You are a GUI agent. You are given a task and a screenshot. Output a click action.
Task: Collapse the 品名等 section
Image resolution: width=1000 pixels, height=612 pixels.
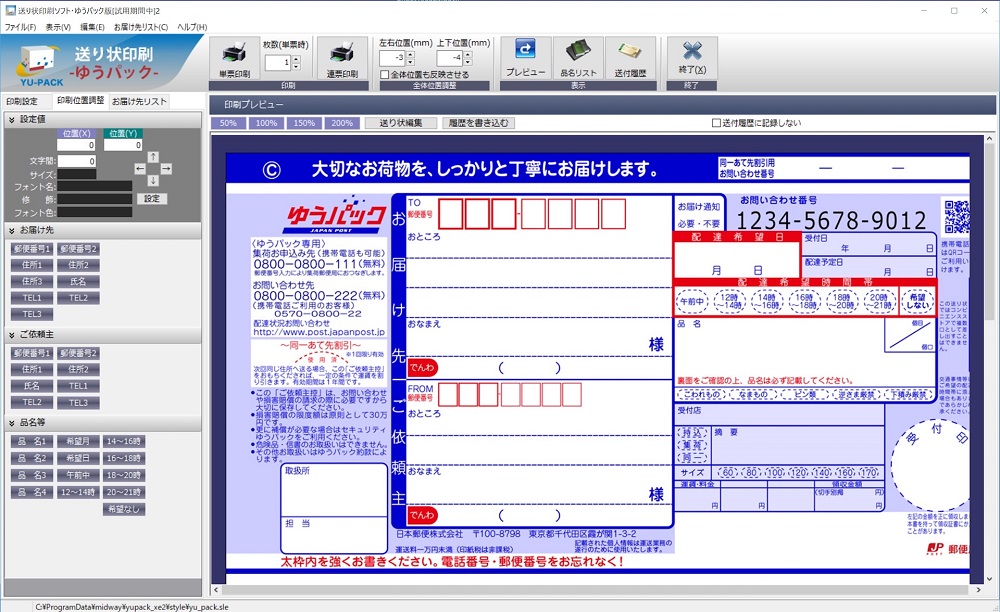click(x=11, y=423)
